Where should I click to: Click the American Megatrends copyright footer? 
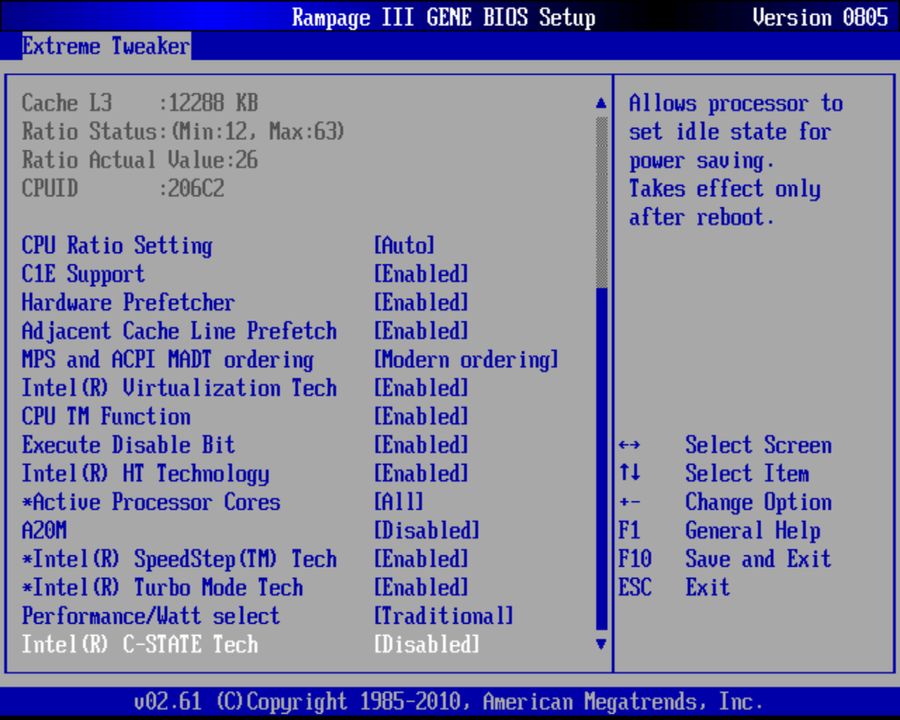[x=448, y=702]
